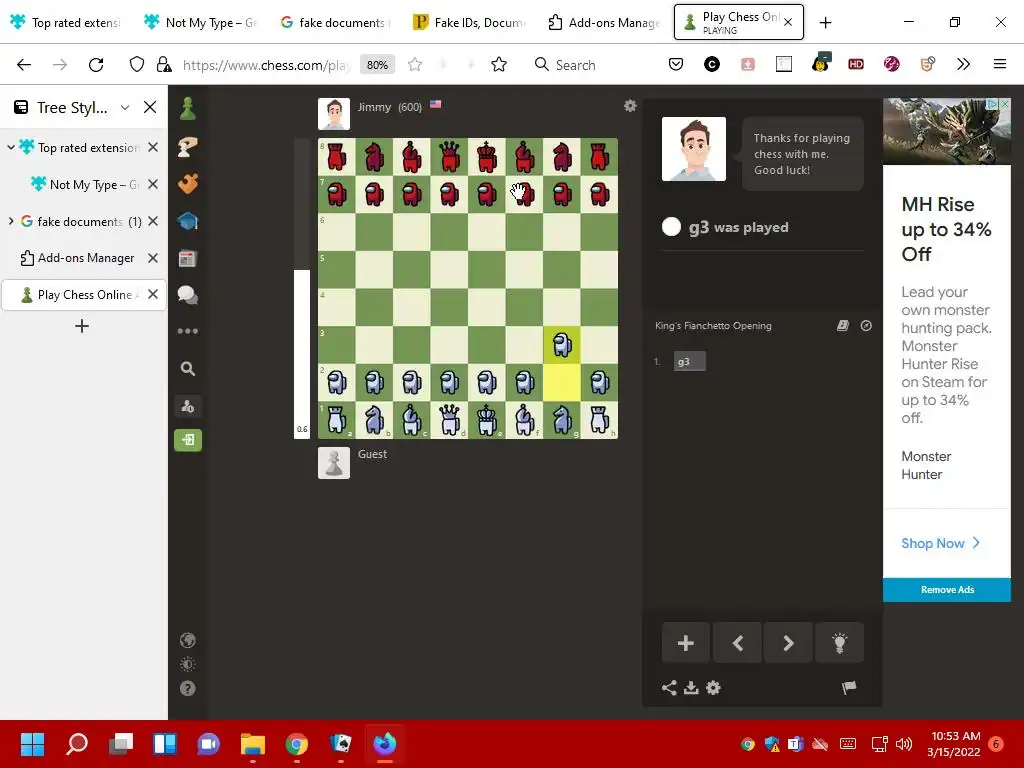The image size is (1024, 768).
Task: Open the Social chat bubbles icon
Action: (x=187, y=295)
